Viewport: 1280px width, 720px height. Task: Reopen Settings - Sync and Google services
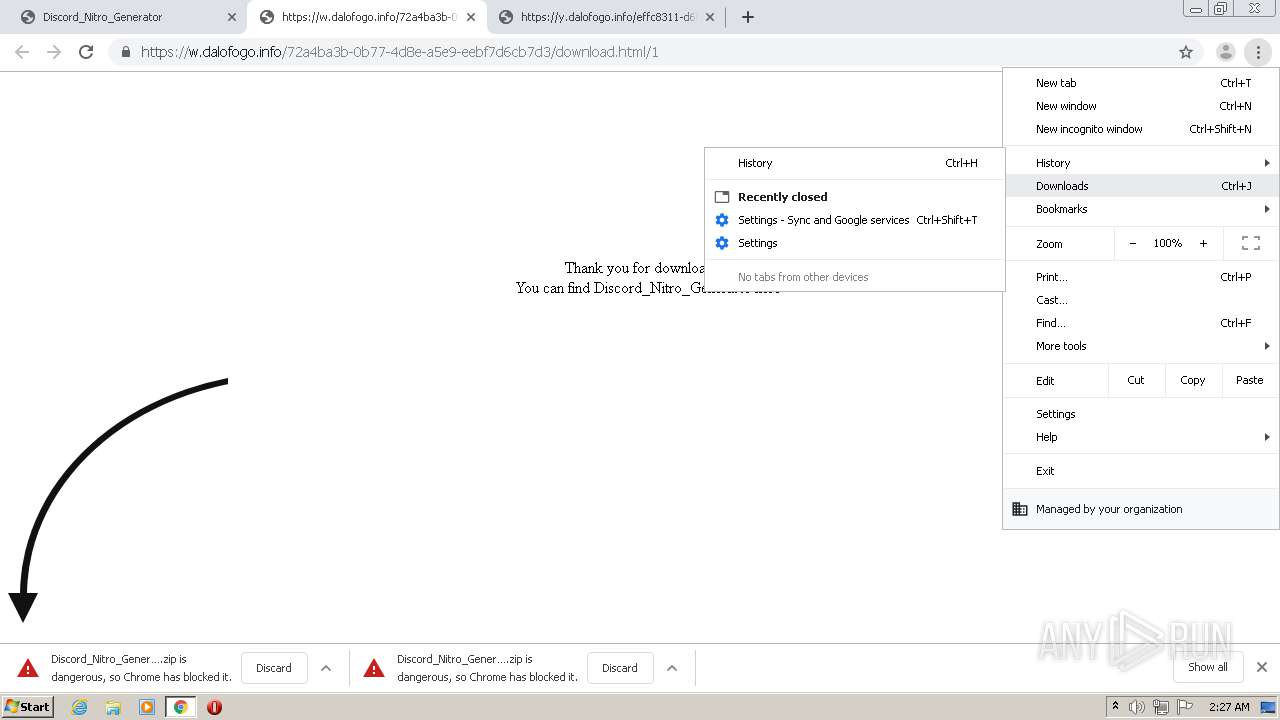coord(855,220)
